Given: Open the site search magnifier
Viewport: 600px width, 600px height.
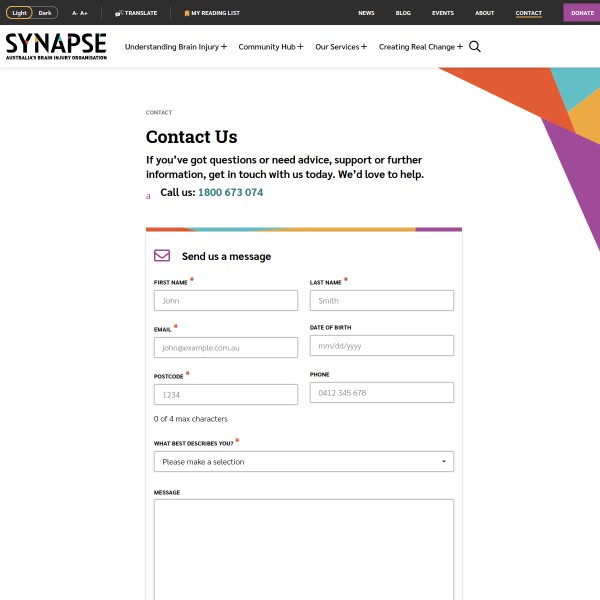Looking at the screenshot, I should [475, 47].
